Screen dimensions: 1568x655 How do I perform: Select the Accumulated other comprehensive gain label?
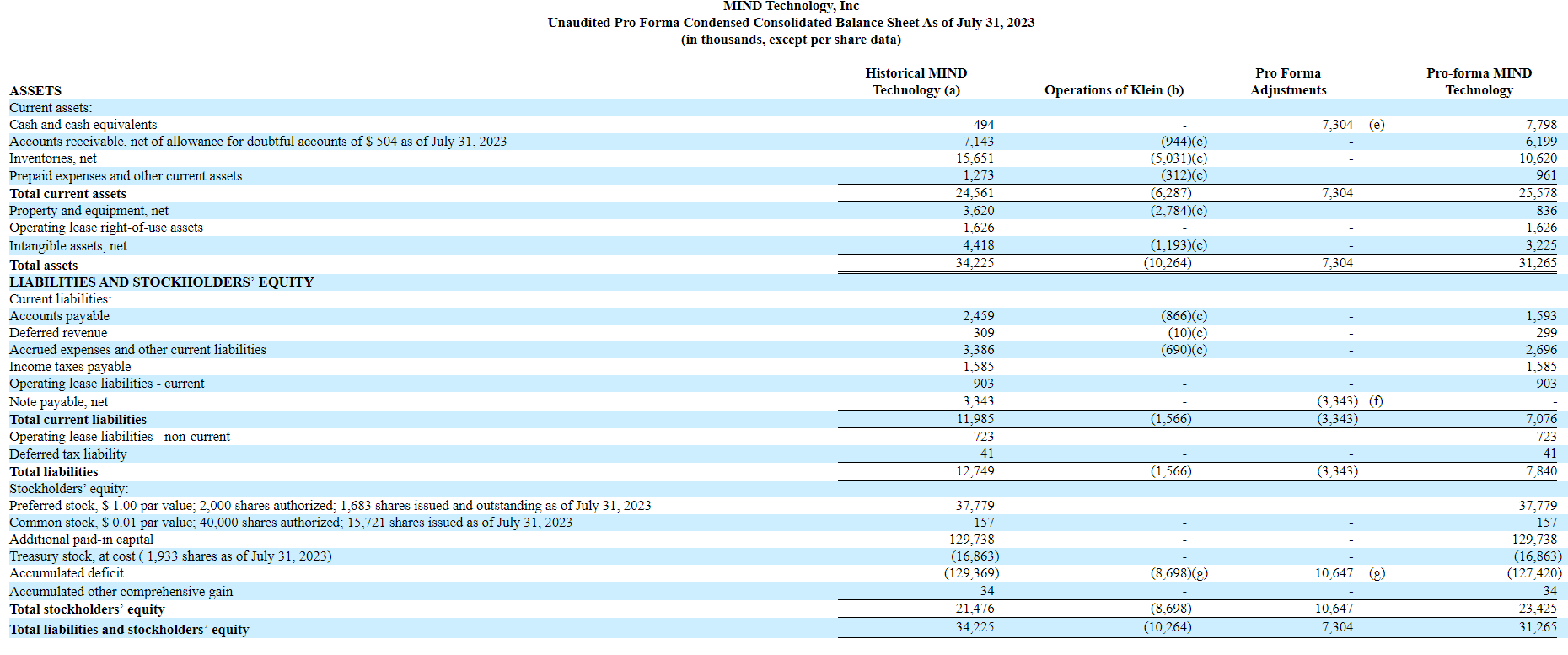coord(121,592)
